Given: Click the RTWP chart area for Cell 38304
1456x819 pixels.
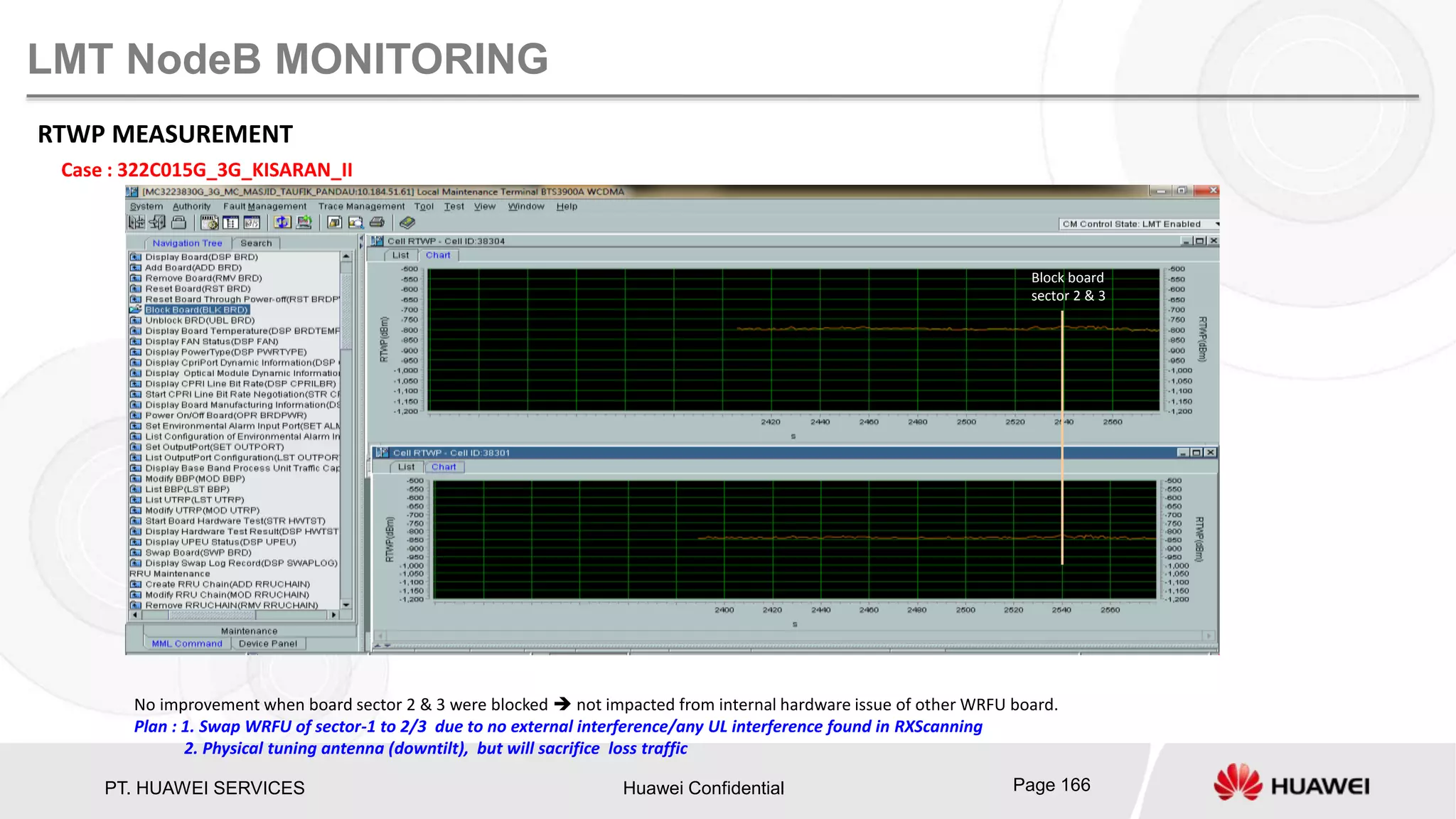Looking at the screenshot, I should pos(793,340).
